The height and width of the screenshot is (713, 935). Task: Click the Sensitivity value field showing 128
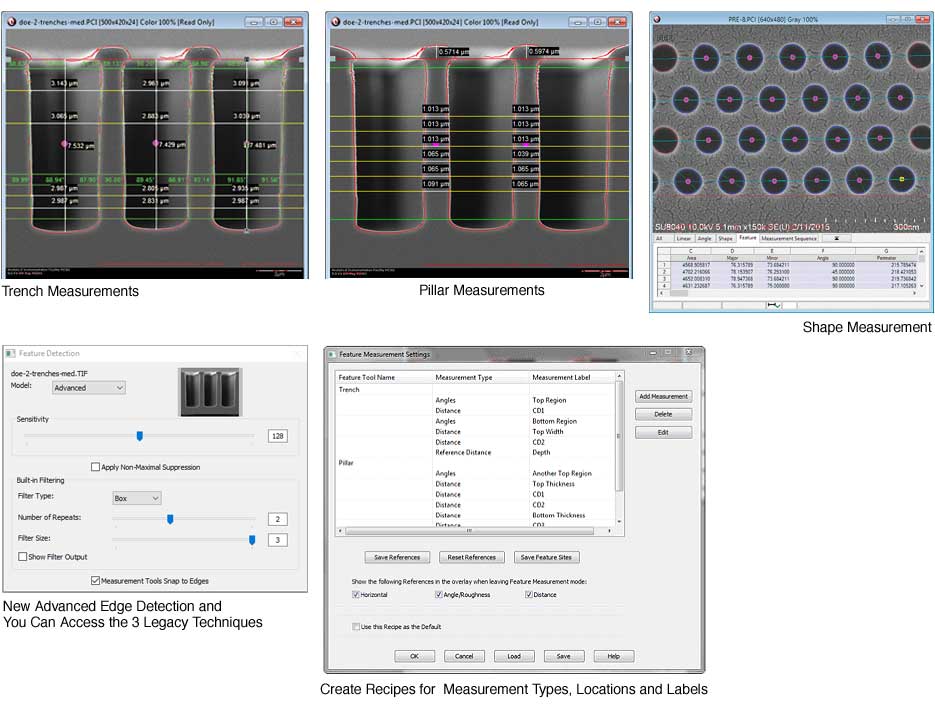[278, 434]
